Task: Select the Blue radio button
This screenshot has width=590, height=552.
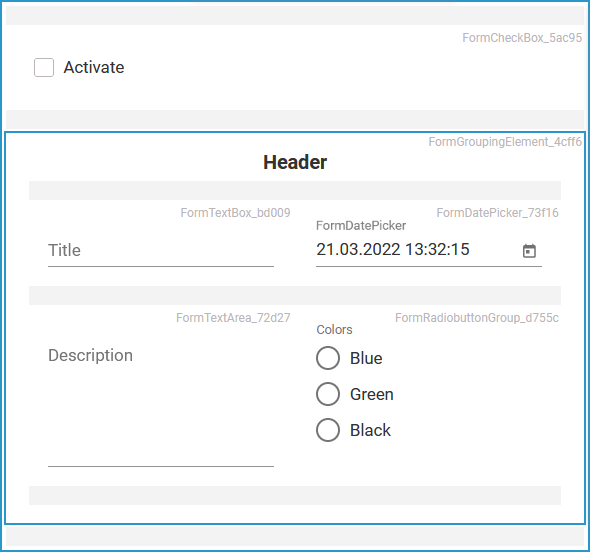Action: (x=328, y=358)
